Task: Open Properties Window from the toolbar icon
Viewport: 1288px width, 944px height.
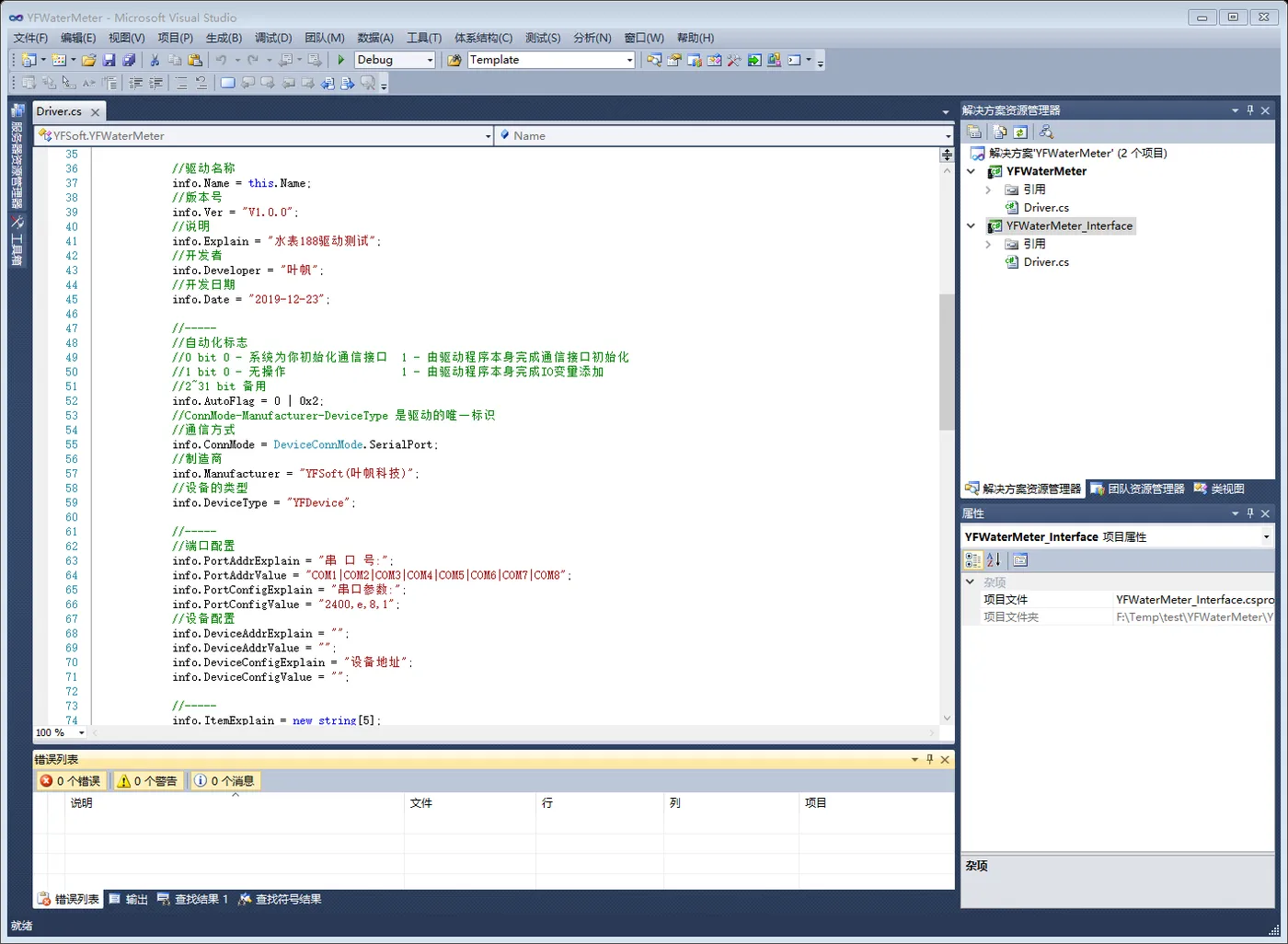Action: point(674,60)
